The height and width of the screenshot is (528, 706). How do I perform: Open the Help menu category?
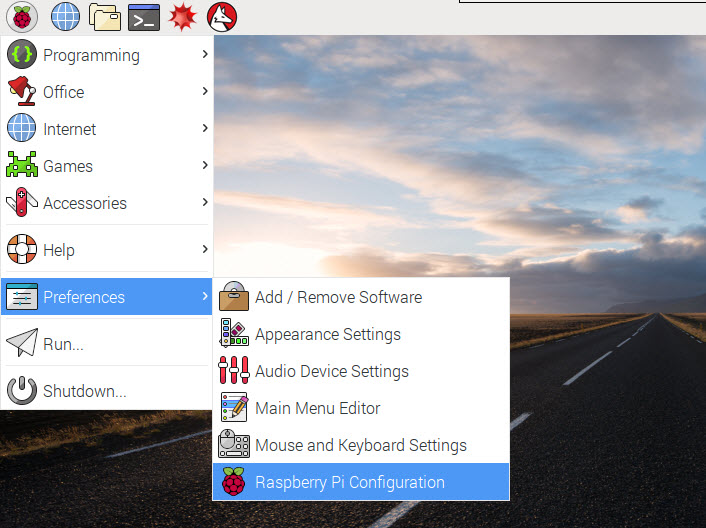(x=107, y=249)
